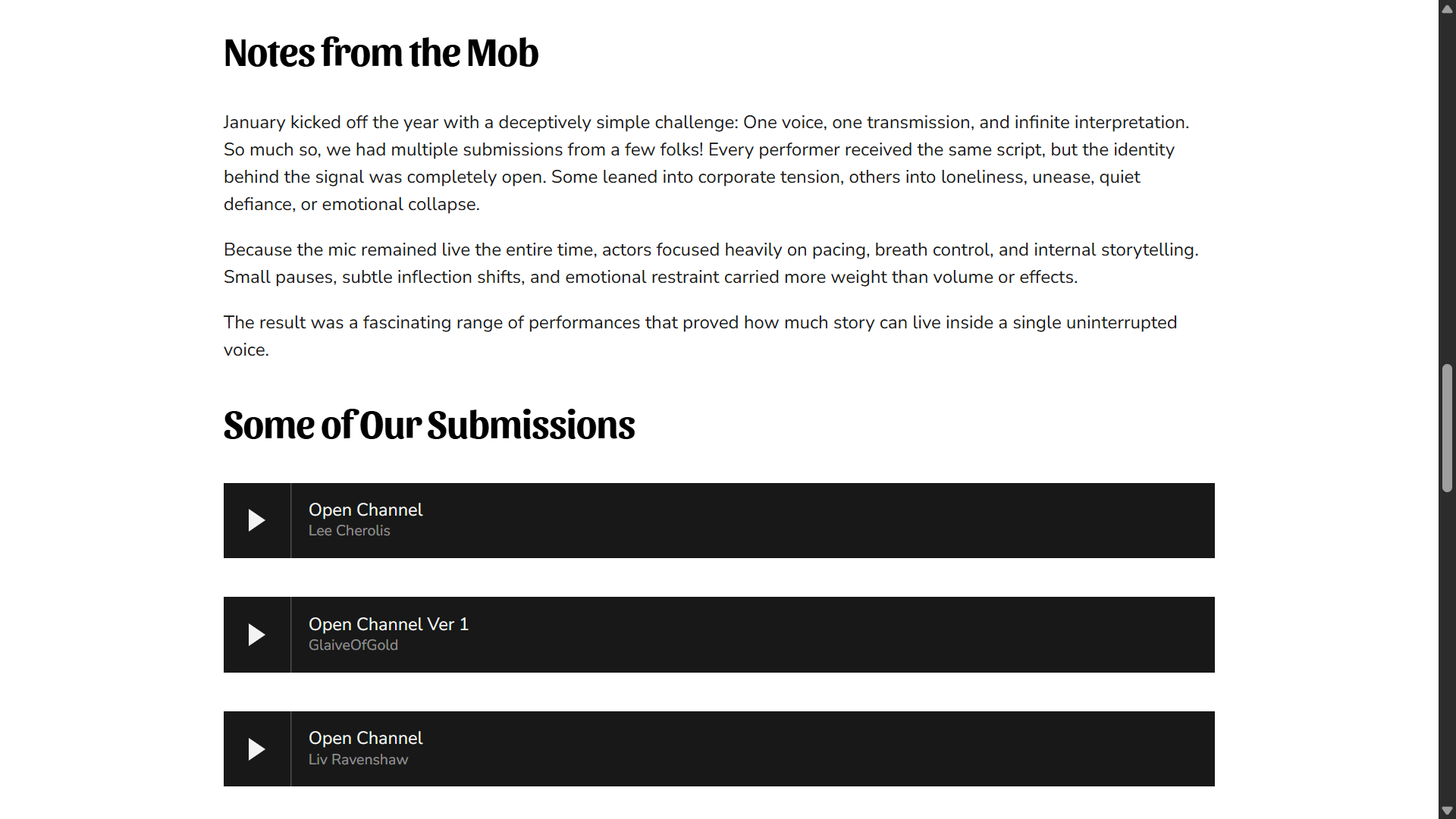
Task: Select the Open Channel title above Liv Ravenshaw
Action: click(x=366, y=738)
